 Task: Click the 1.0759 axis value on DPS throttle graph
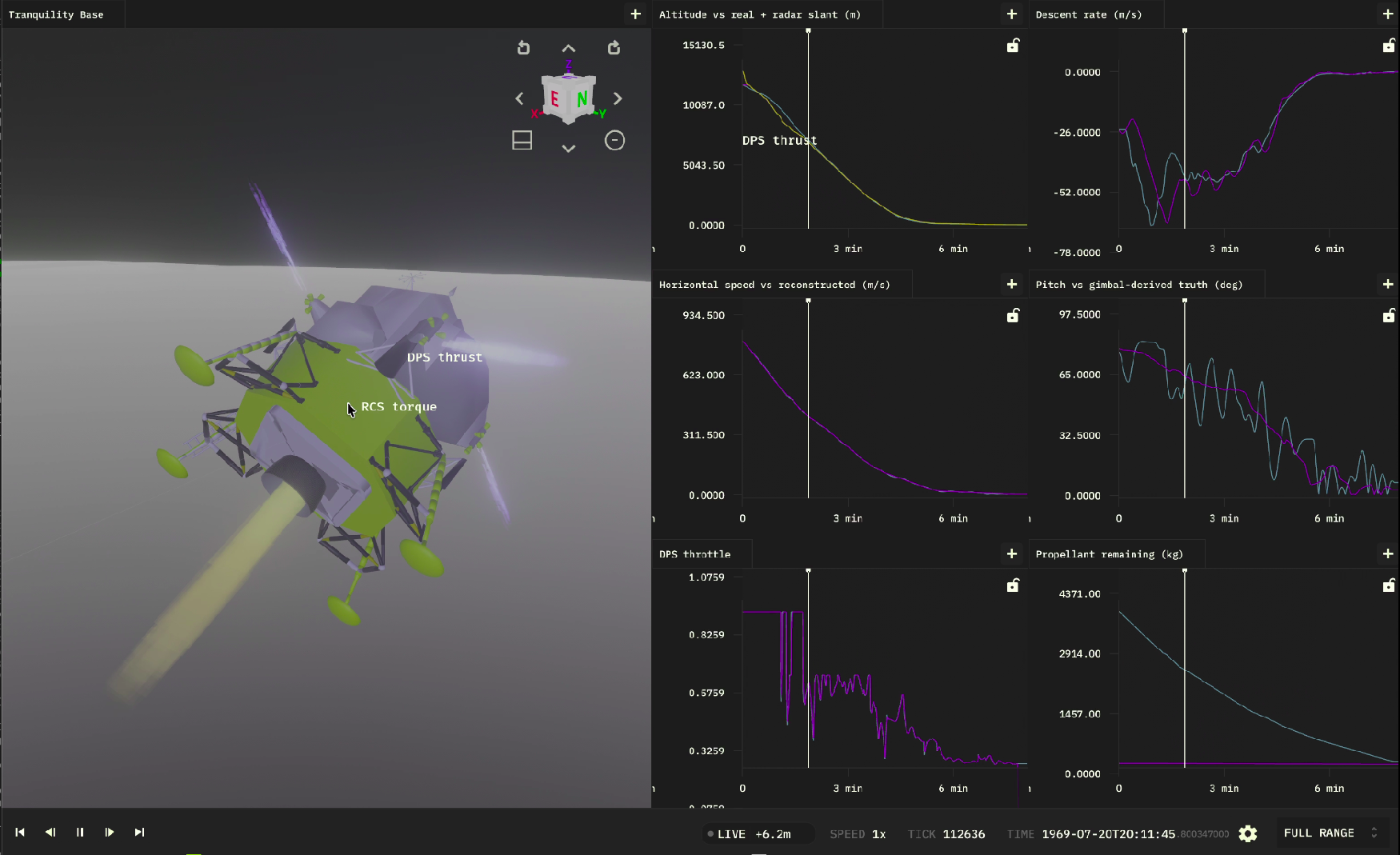tap(706, 577)
